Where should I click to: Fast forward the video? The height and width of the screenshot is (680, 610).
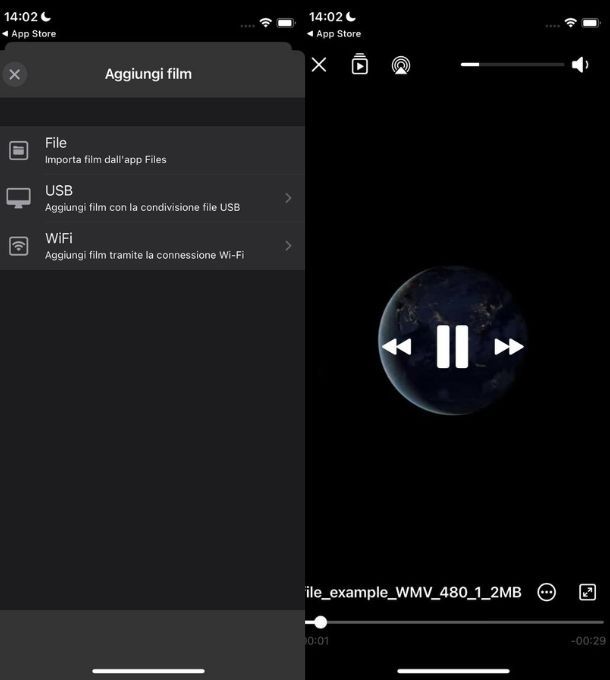[x=508, y=347]
